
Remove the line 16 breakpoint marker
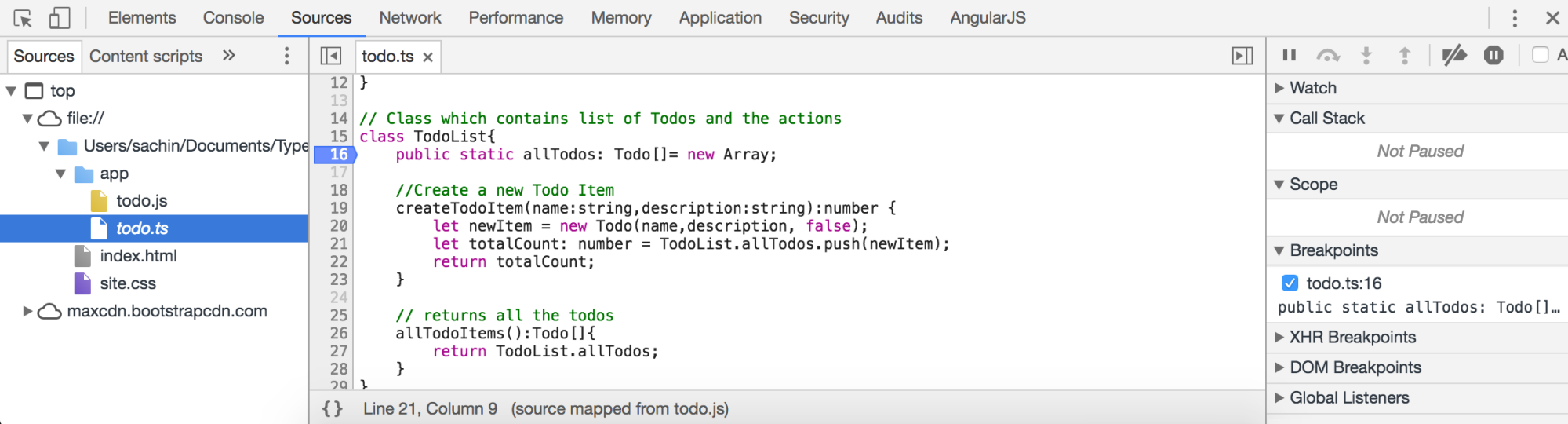336,155
